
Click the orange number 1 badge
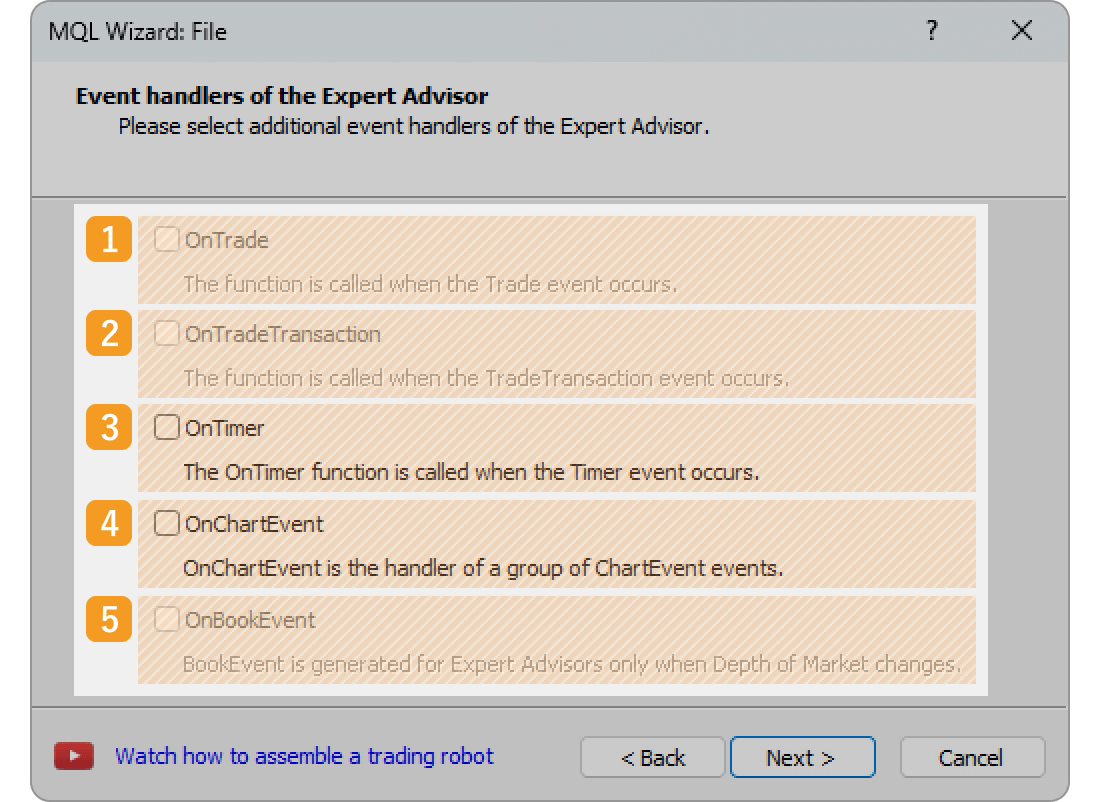109,240
